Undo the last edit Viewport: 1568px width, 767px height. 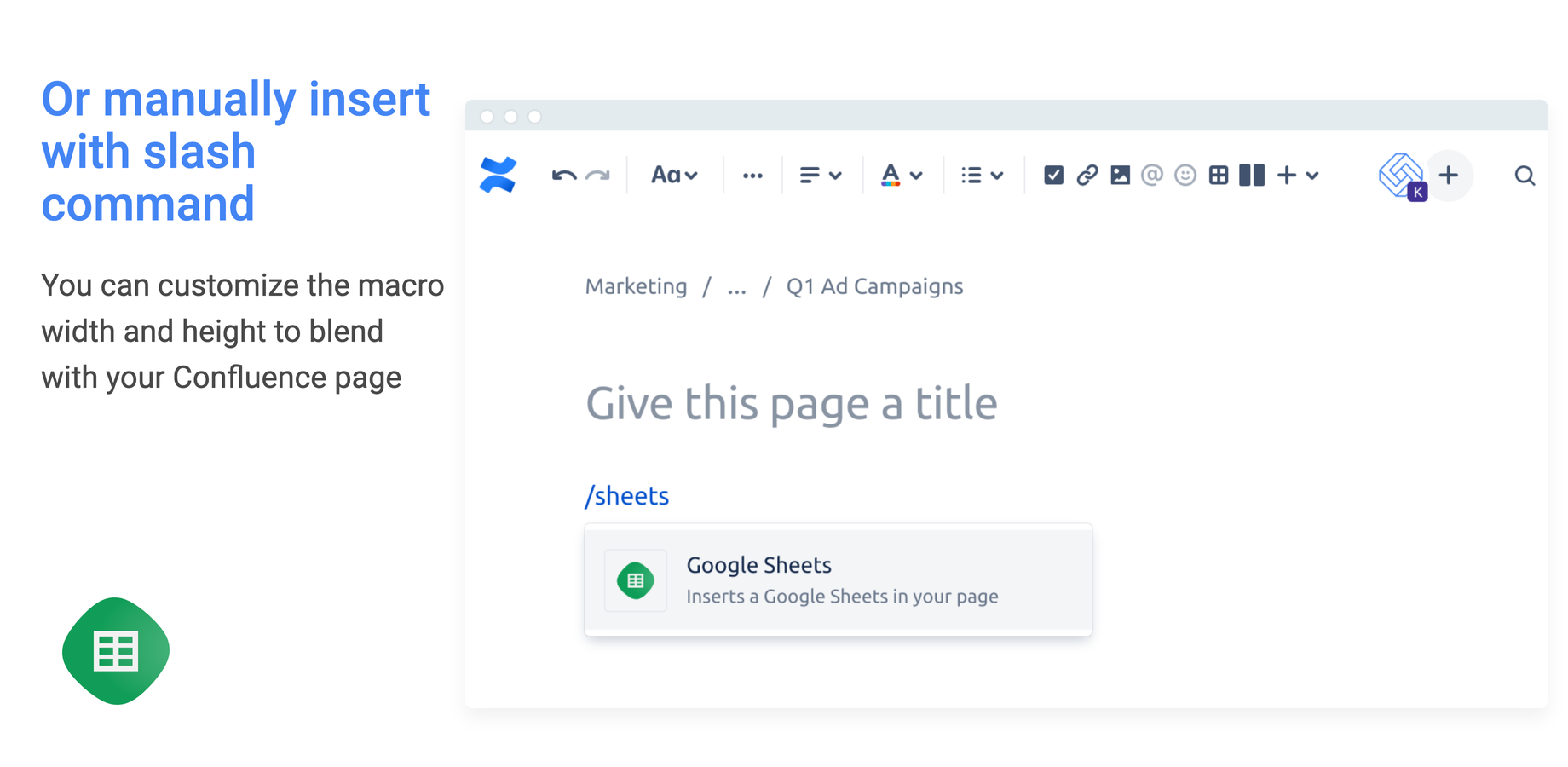[x=563, y=176]
